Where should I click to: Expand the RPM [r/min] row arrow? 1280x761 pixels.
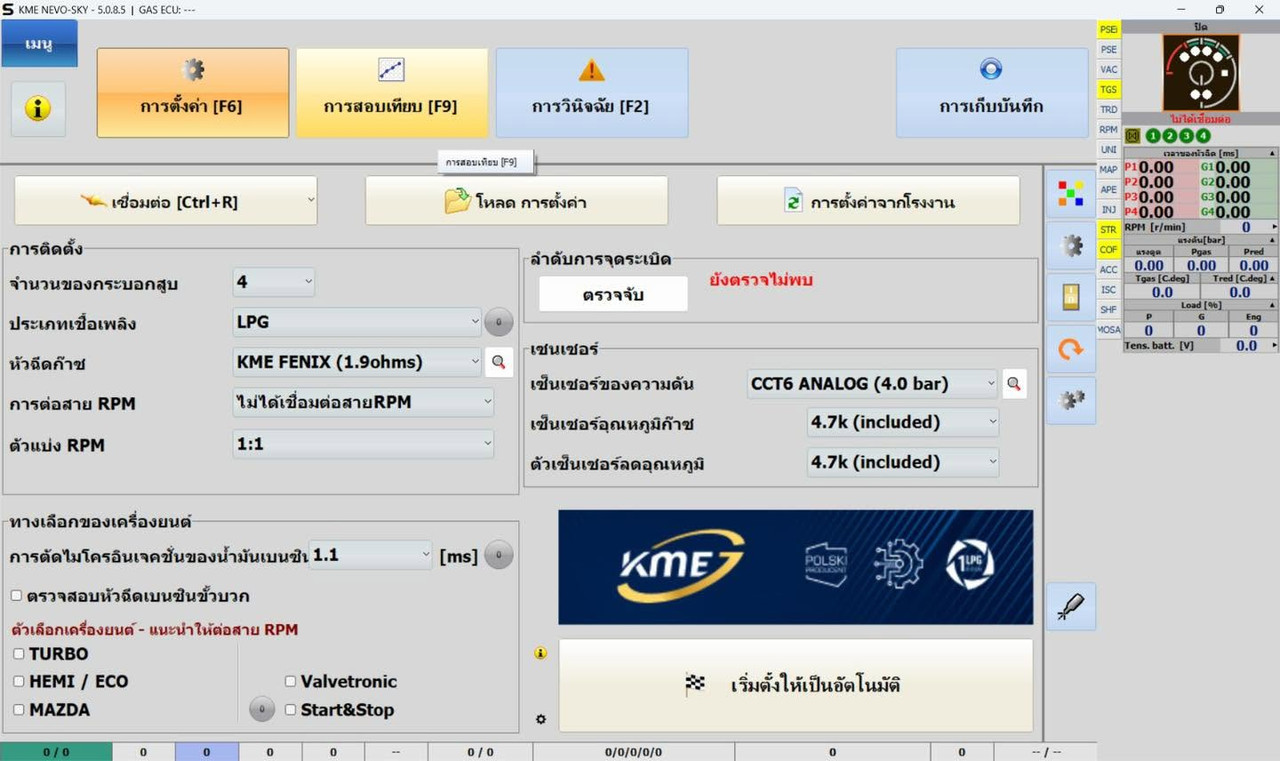(1274, 227)
